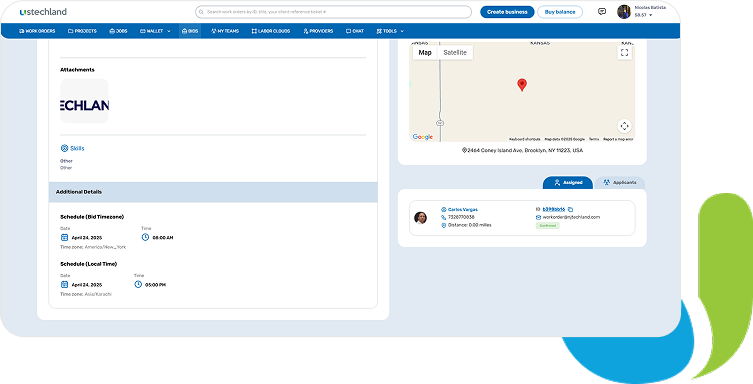Click the Buy balance button
The width and height of the screenshot is (753, 384).
[560, 12]
